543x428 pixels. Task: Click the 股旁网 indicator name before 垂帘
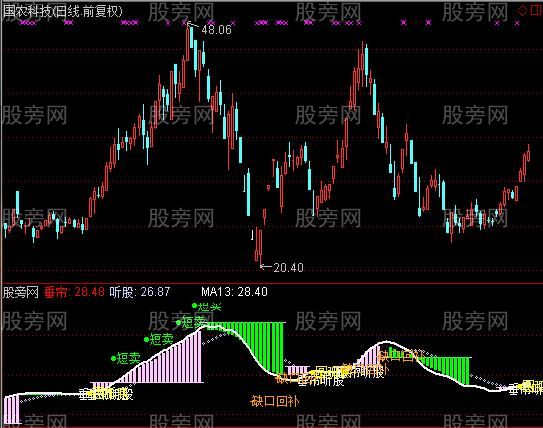pos(20,292)
